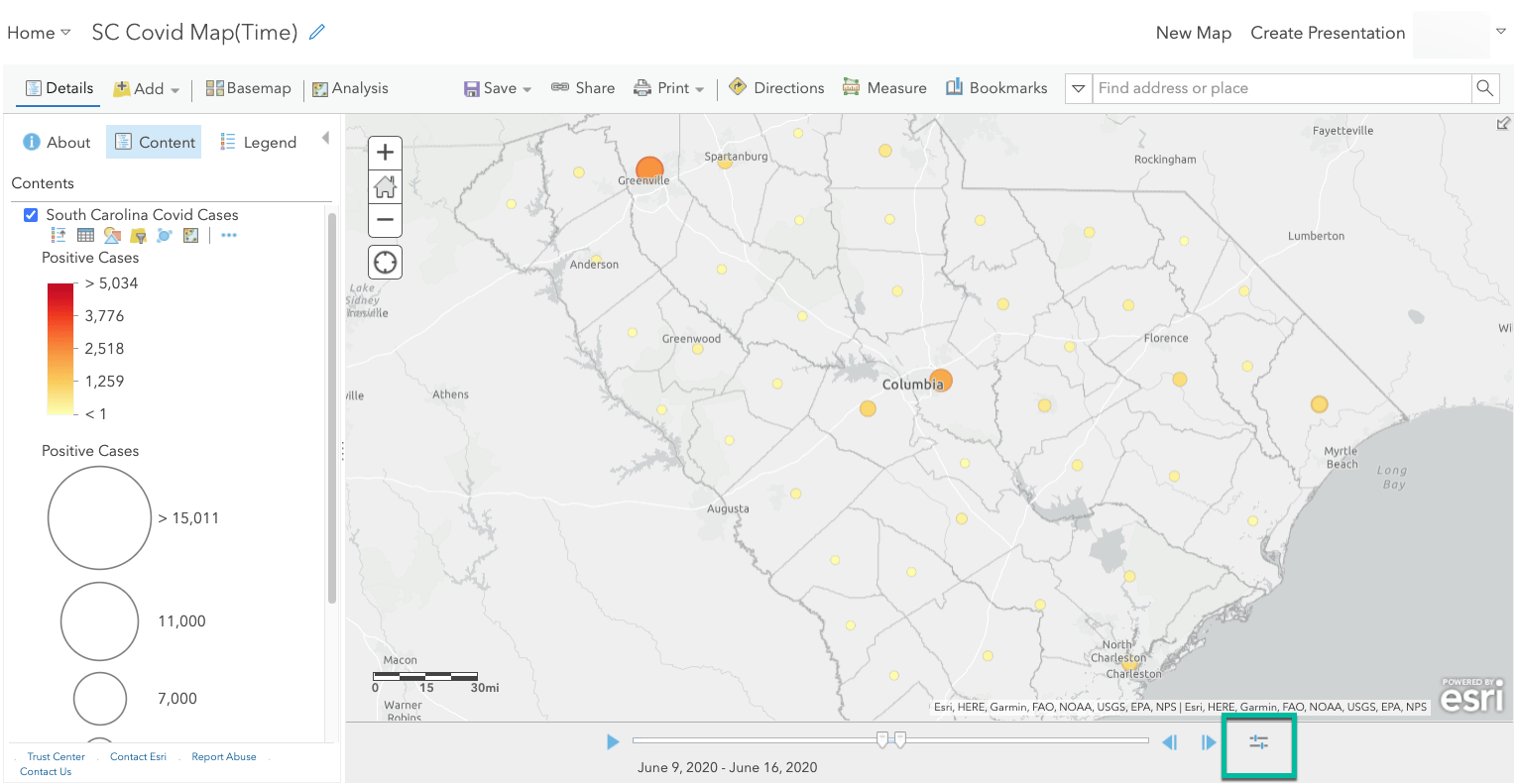Click the Perform Analysis icon for the layer
Image resolution: width=1517 pixels, height=784 pixels.
click(x=165, y=235)
